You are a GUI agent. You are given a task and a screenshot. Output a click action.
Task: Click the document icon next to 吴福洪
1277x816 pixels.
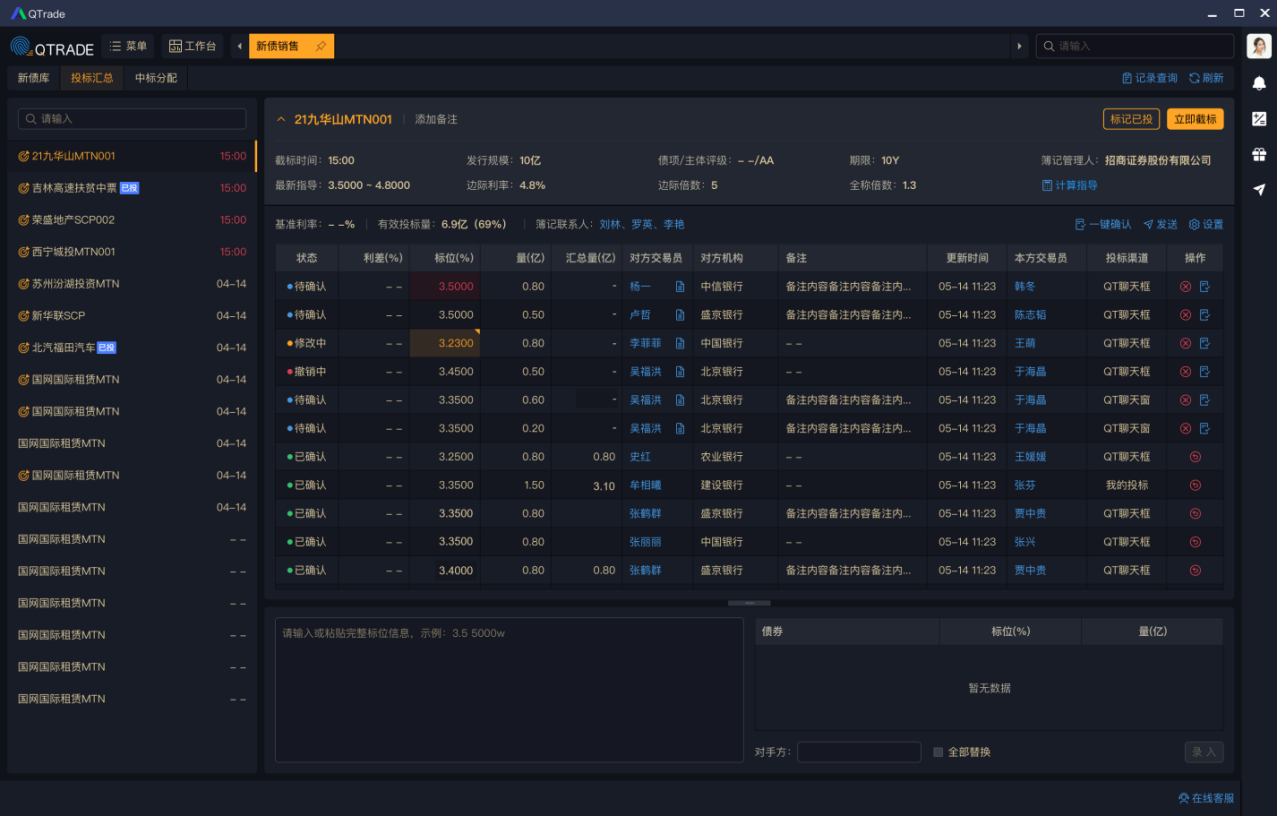pos(682,371)
